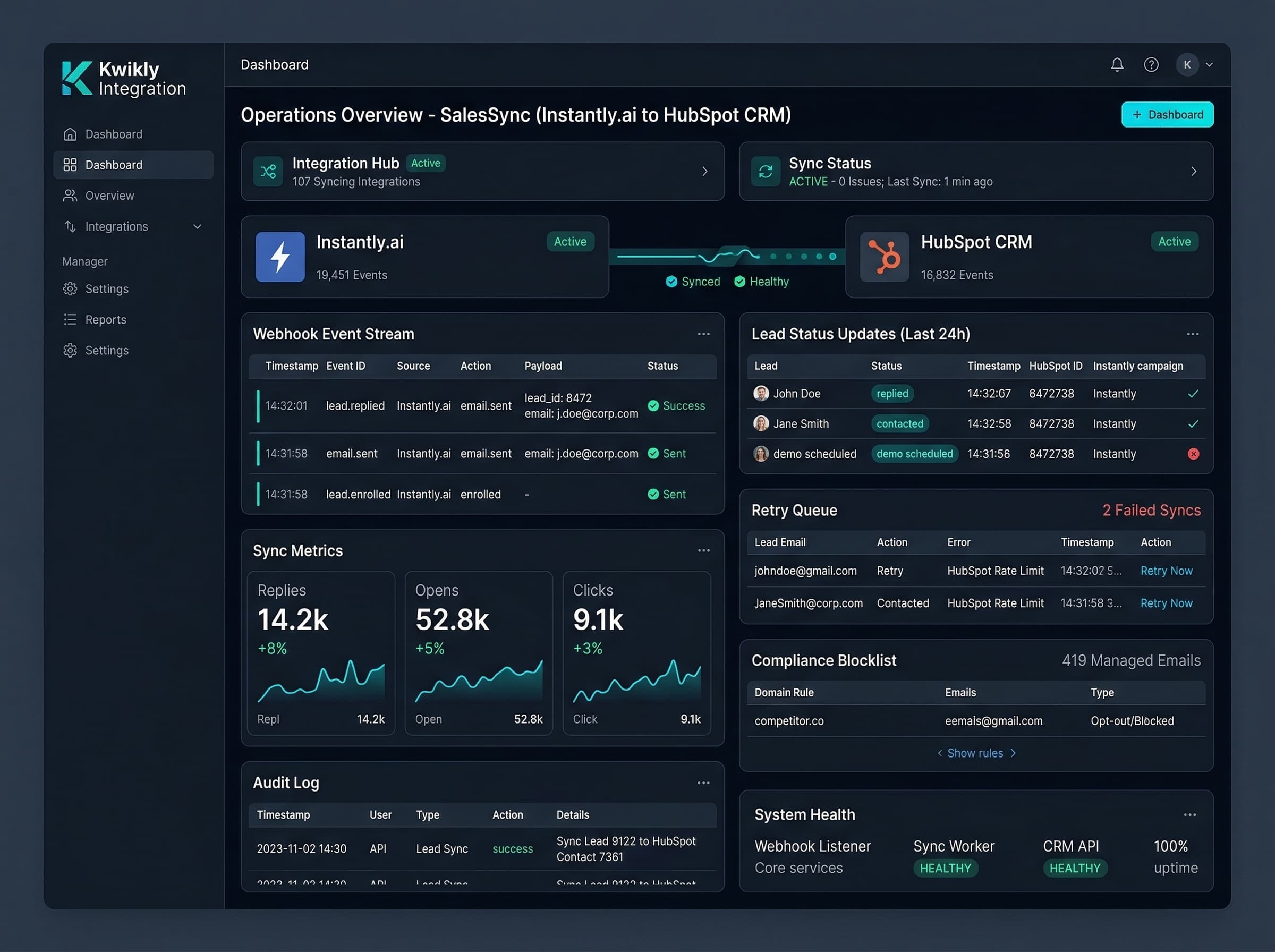Open the account dropdown beside the K avatar
Image resolution: width=1275 pixels, height=952 pixels.
tap(1209, 64)
